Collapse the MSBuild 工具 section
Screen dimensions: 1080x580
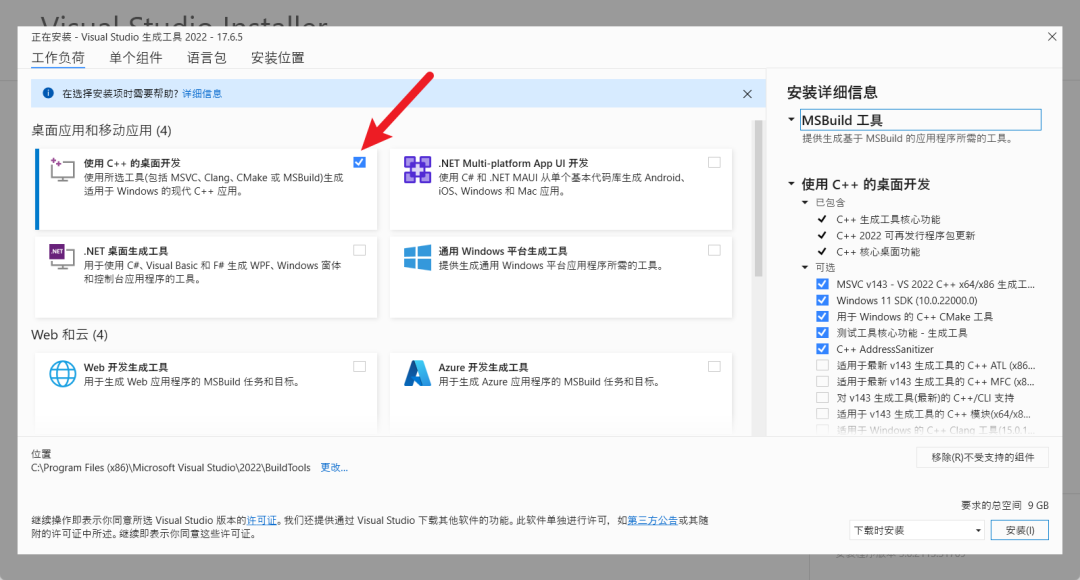click(791, 119)
